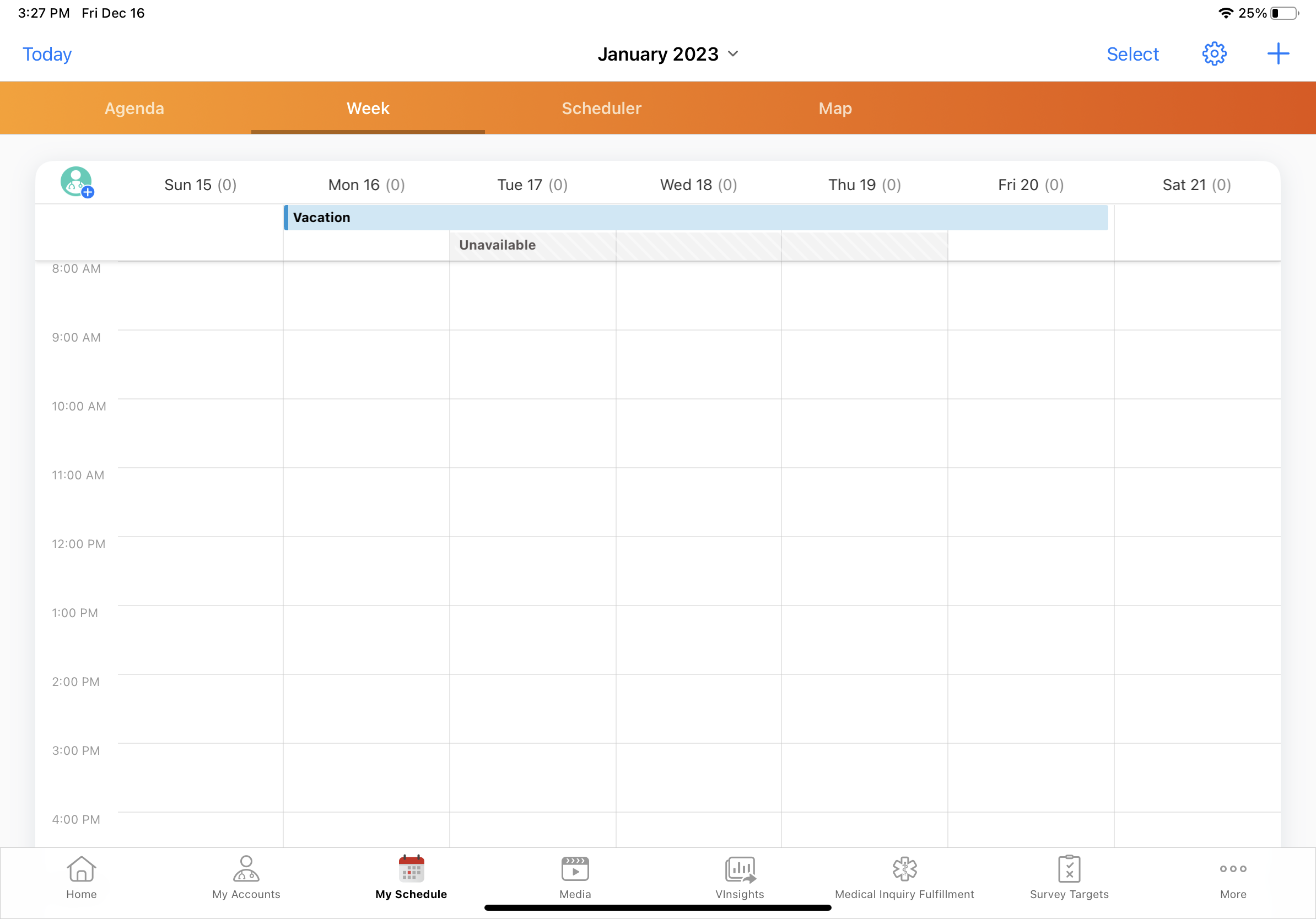This screenshot has width=1316, height=919.
Task: Open the Unavailable time block
Action: tap(698, 245)
